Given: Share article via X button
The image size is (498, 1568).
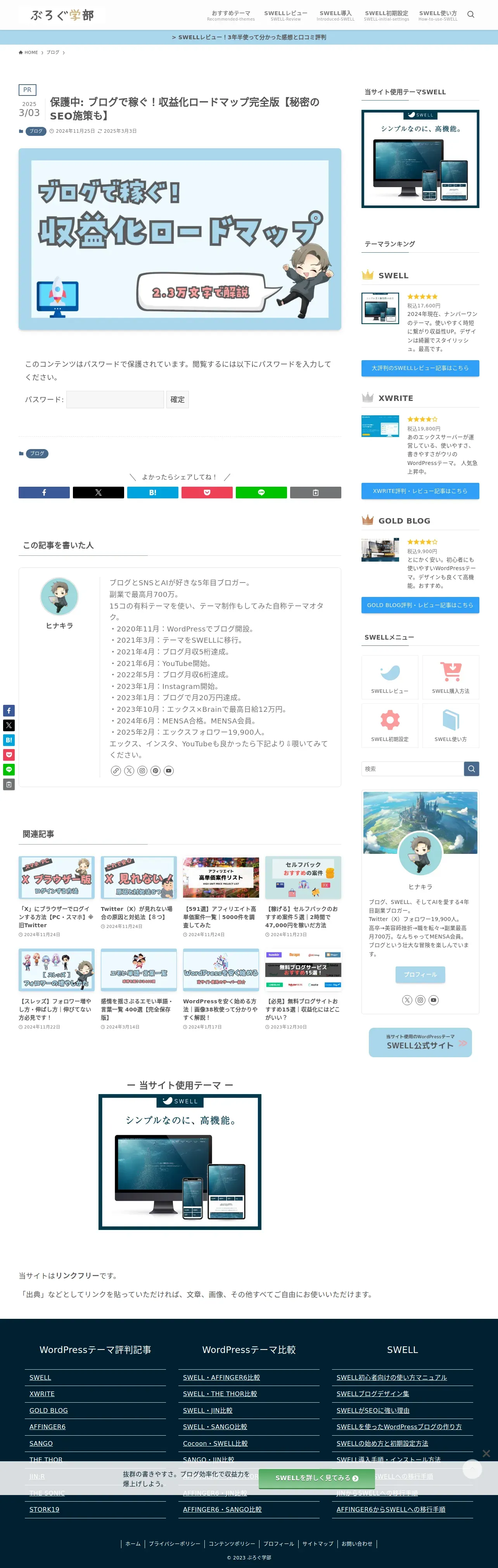Looking at the screenshot, I should (98, 493).
